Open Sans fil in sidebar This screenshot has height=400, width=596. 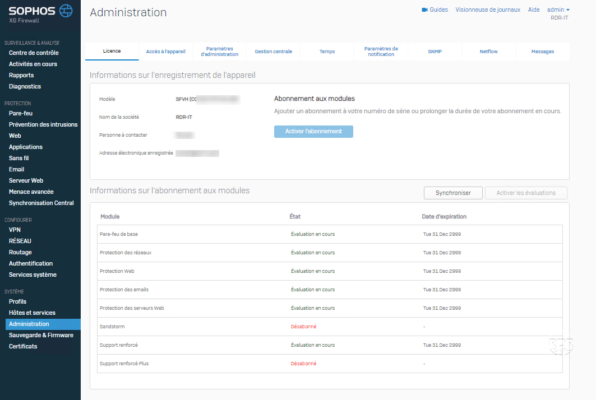pyautogui.click(x=19, y=158)
